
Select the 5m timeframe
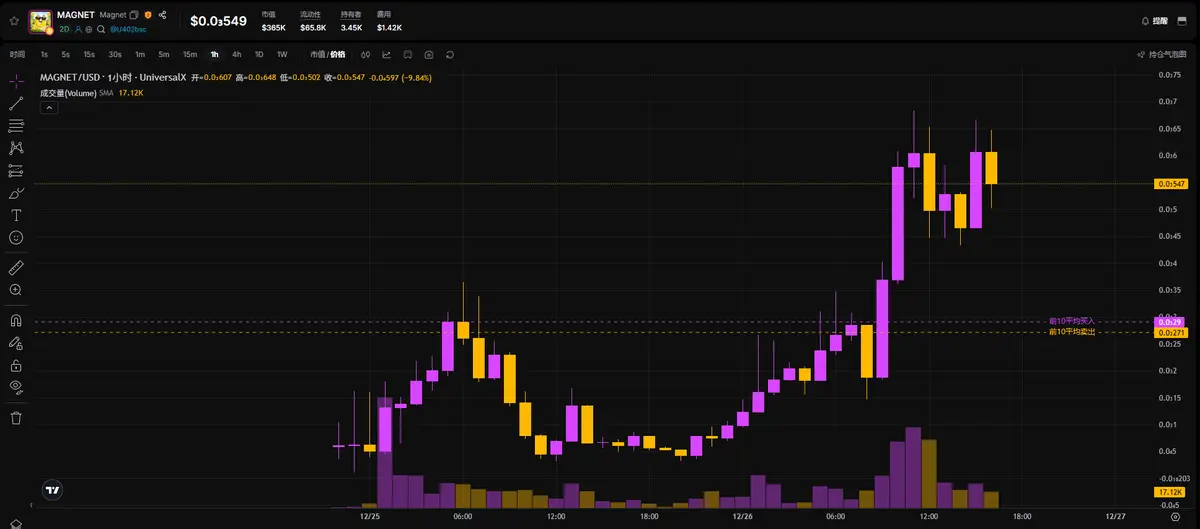pyautogui.click(x=164, y=54)
